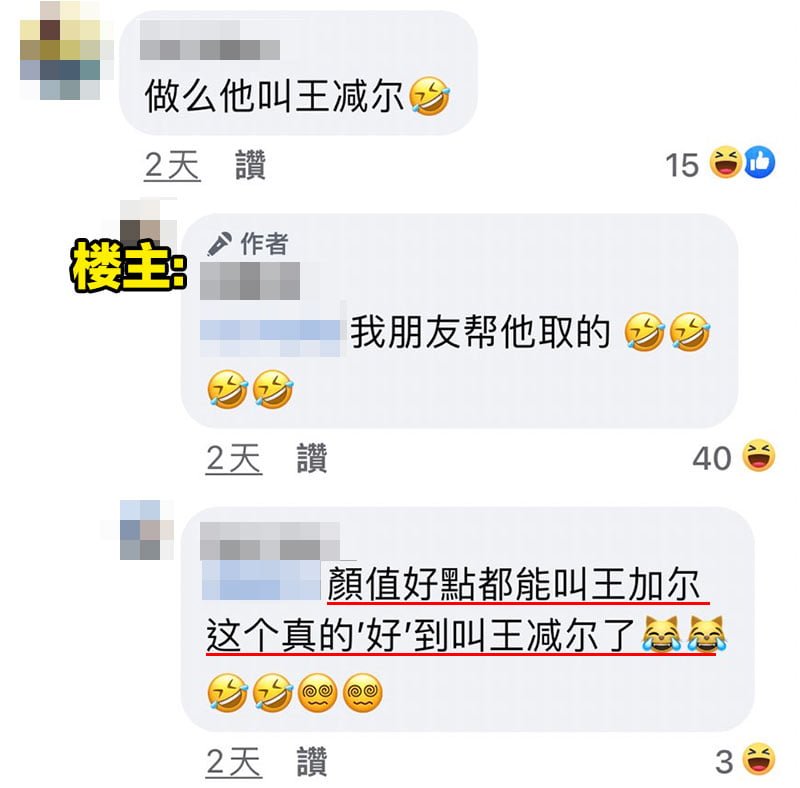
Task: View reaction count 40 on author's reply
Action: tap(711, 458)
